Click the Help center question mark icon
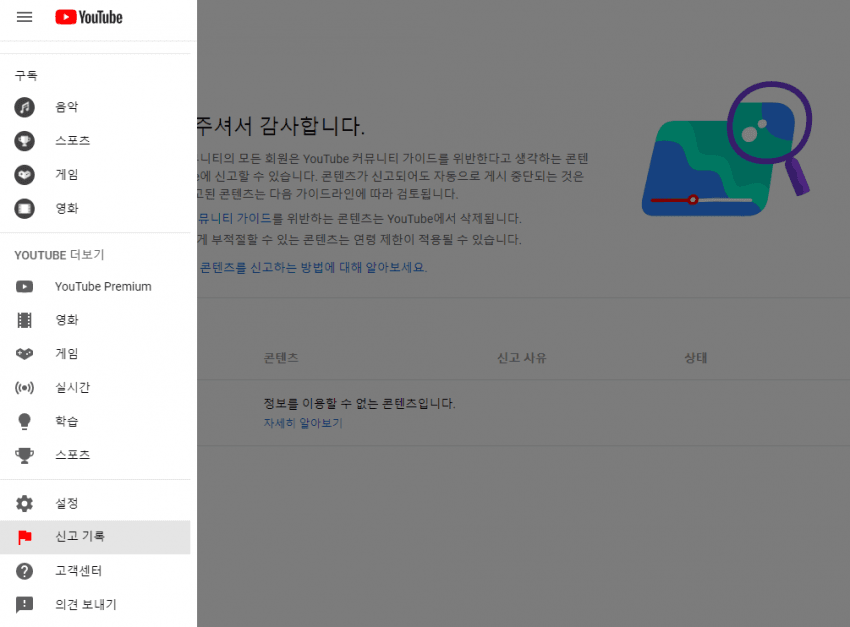Screen dimensions: 850x627 (x=24, y=571)
